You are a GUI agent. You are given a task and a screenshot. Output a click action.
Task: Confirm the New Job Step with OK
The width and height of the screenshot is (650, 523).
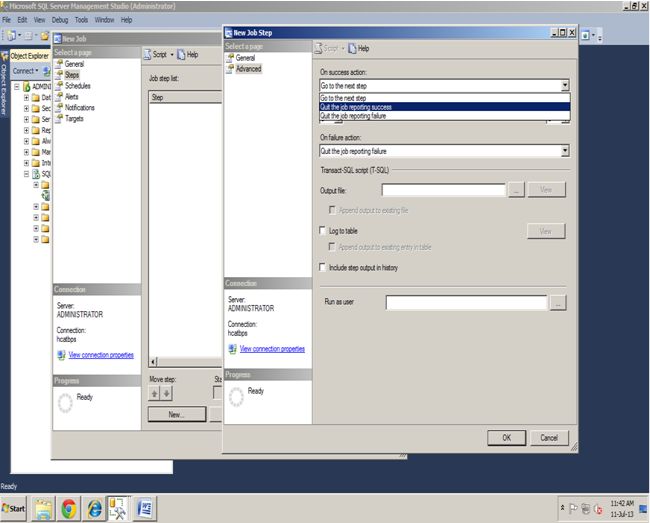507,438
